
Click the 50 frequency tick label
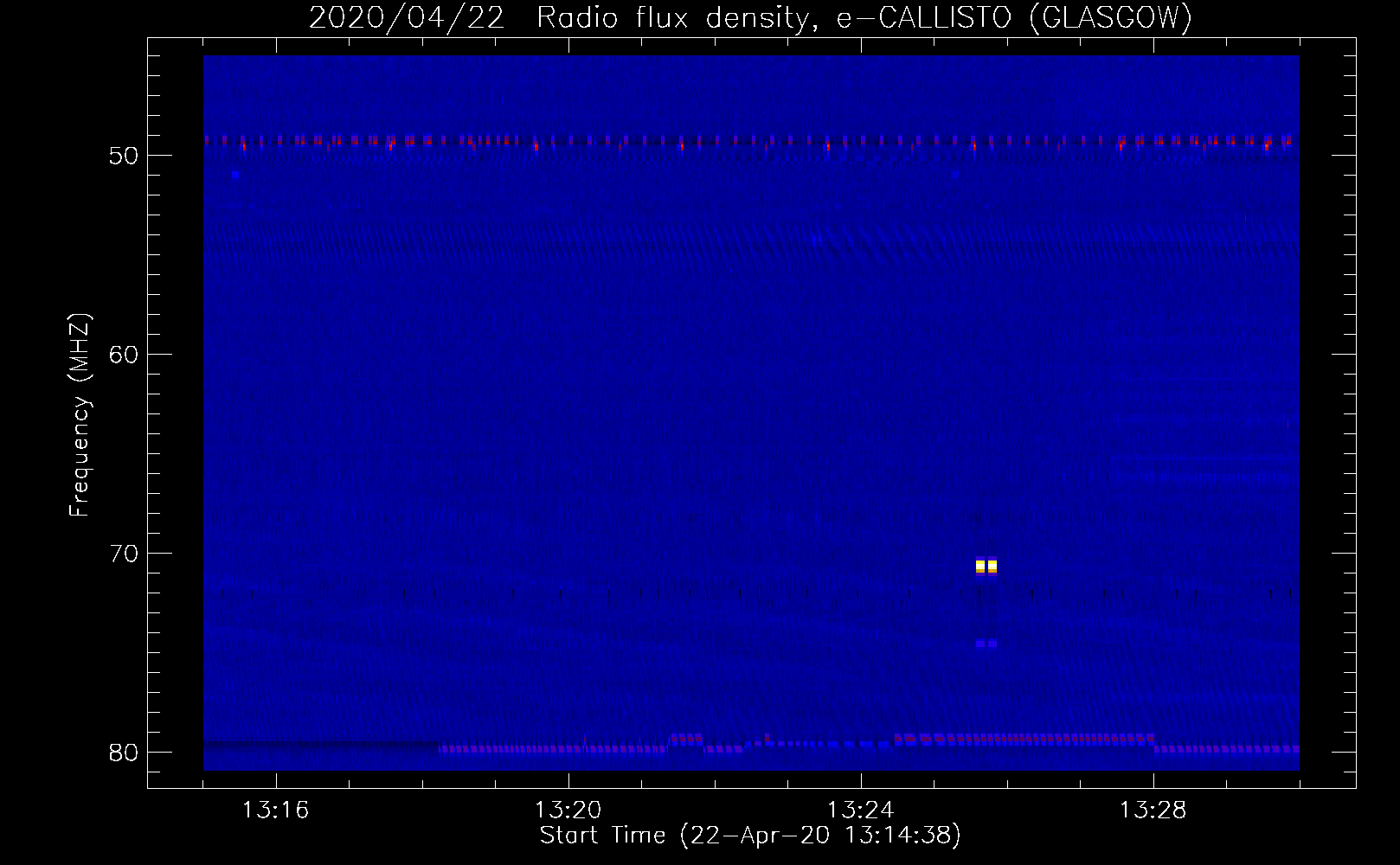point(124,156)
